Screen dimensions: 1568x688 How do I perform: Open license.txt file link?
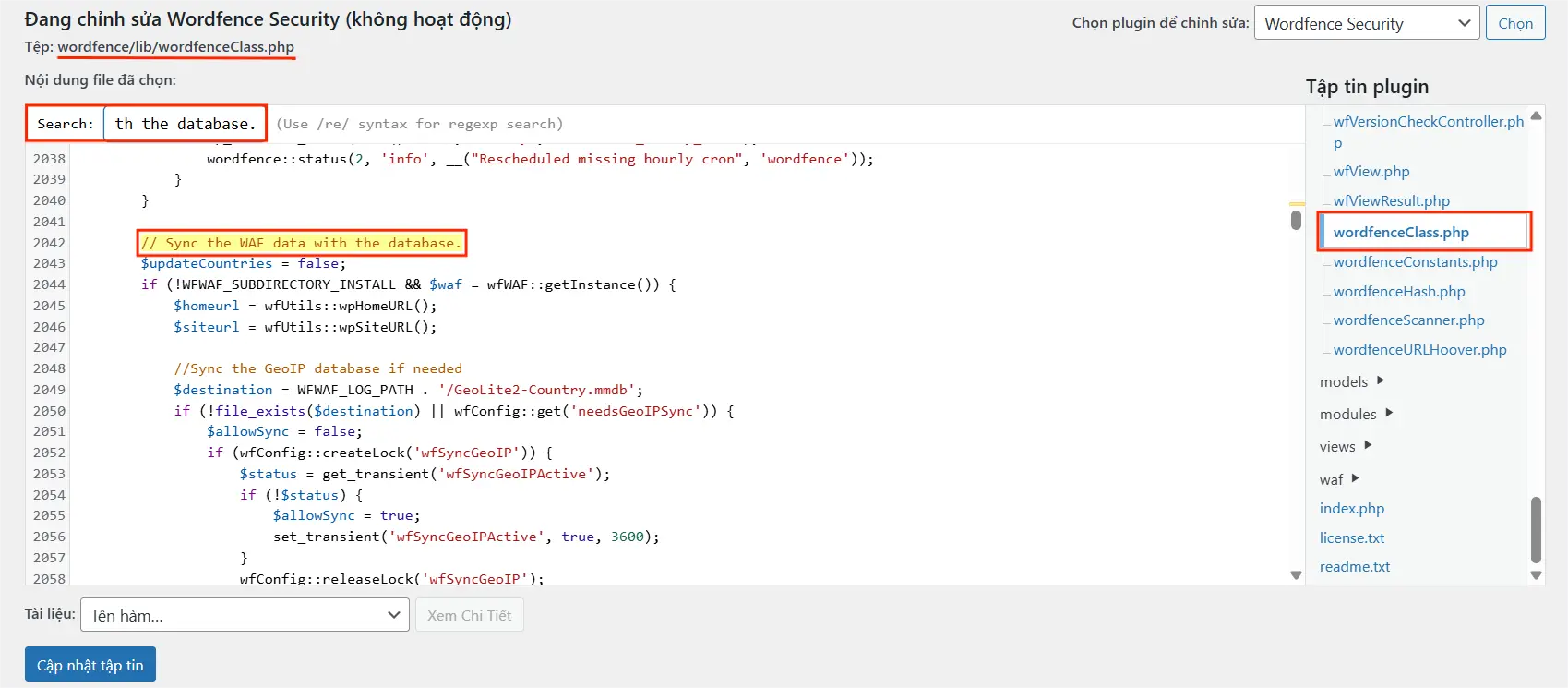point(1351,538)
